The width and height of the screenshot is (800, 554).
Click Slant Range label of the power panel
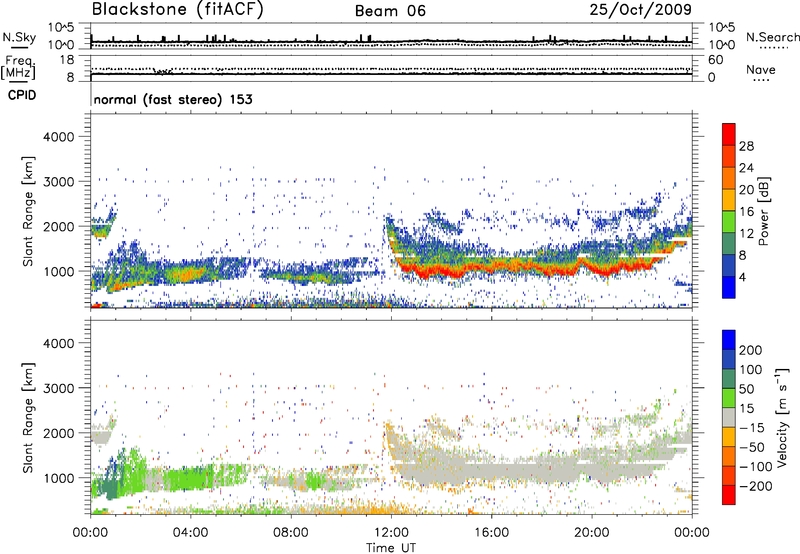tap(28, 211)
